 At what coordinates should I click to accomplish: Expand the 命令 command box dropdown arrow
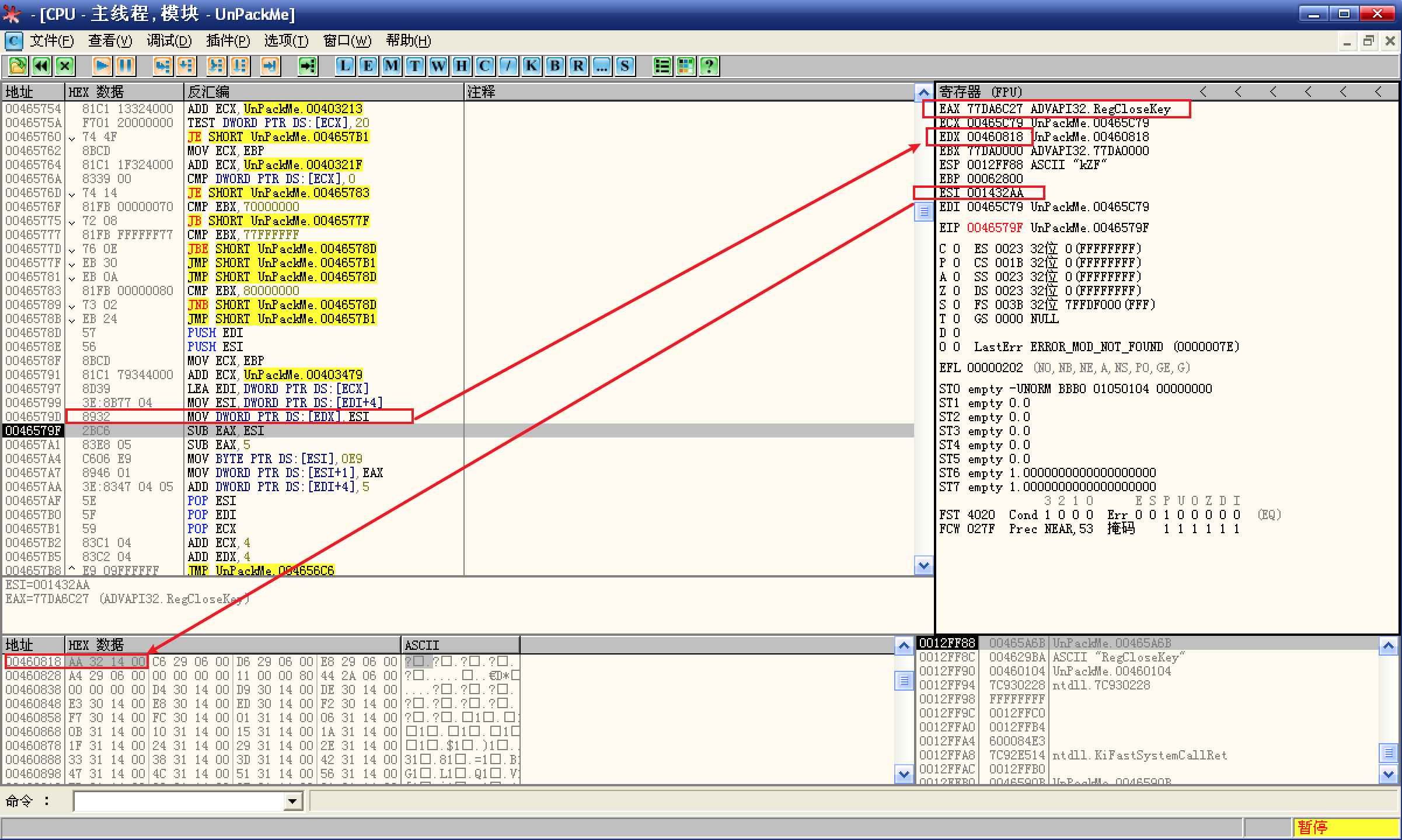coord(293,801)
